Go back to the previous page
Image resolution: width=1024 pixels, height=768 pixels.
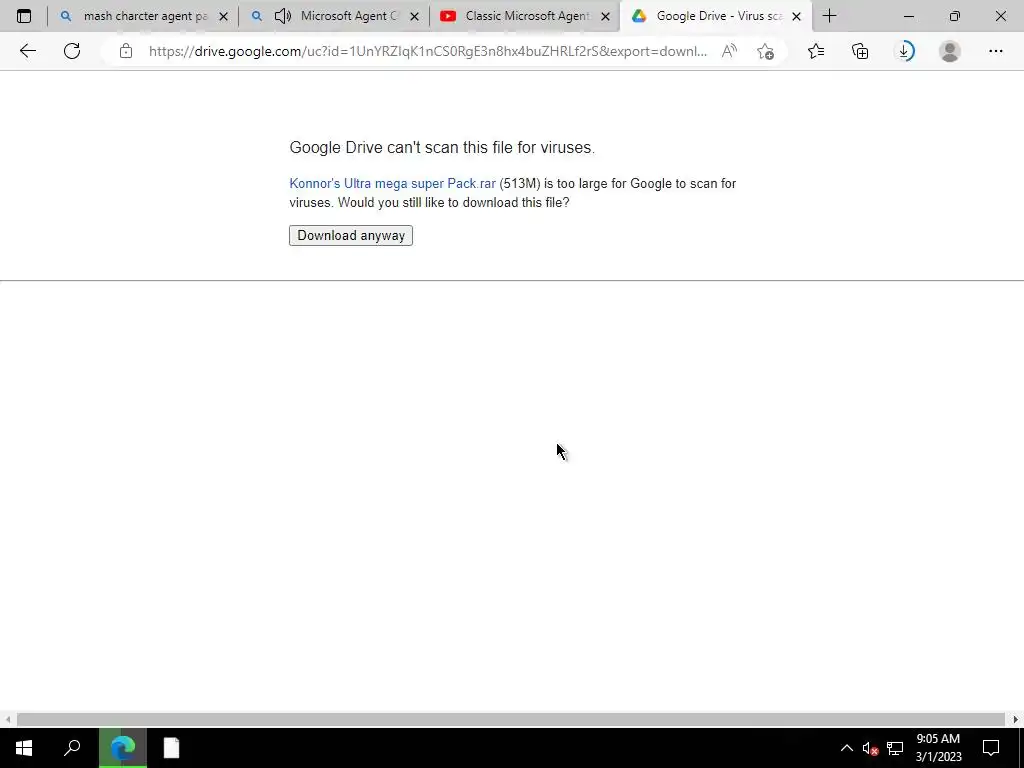tap(27, 51)
